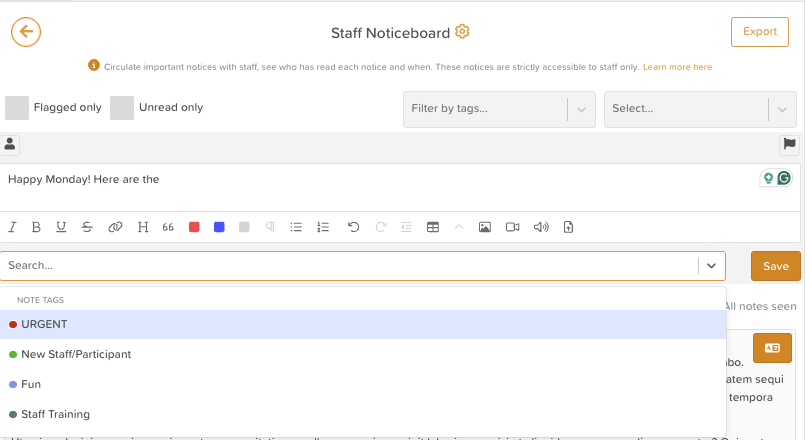Open the Filter by tags dropdown

pyautogui.click(x=486, y=109)
